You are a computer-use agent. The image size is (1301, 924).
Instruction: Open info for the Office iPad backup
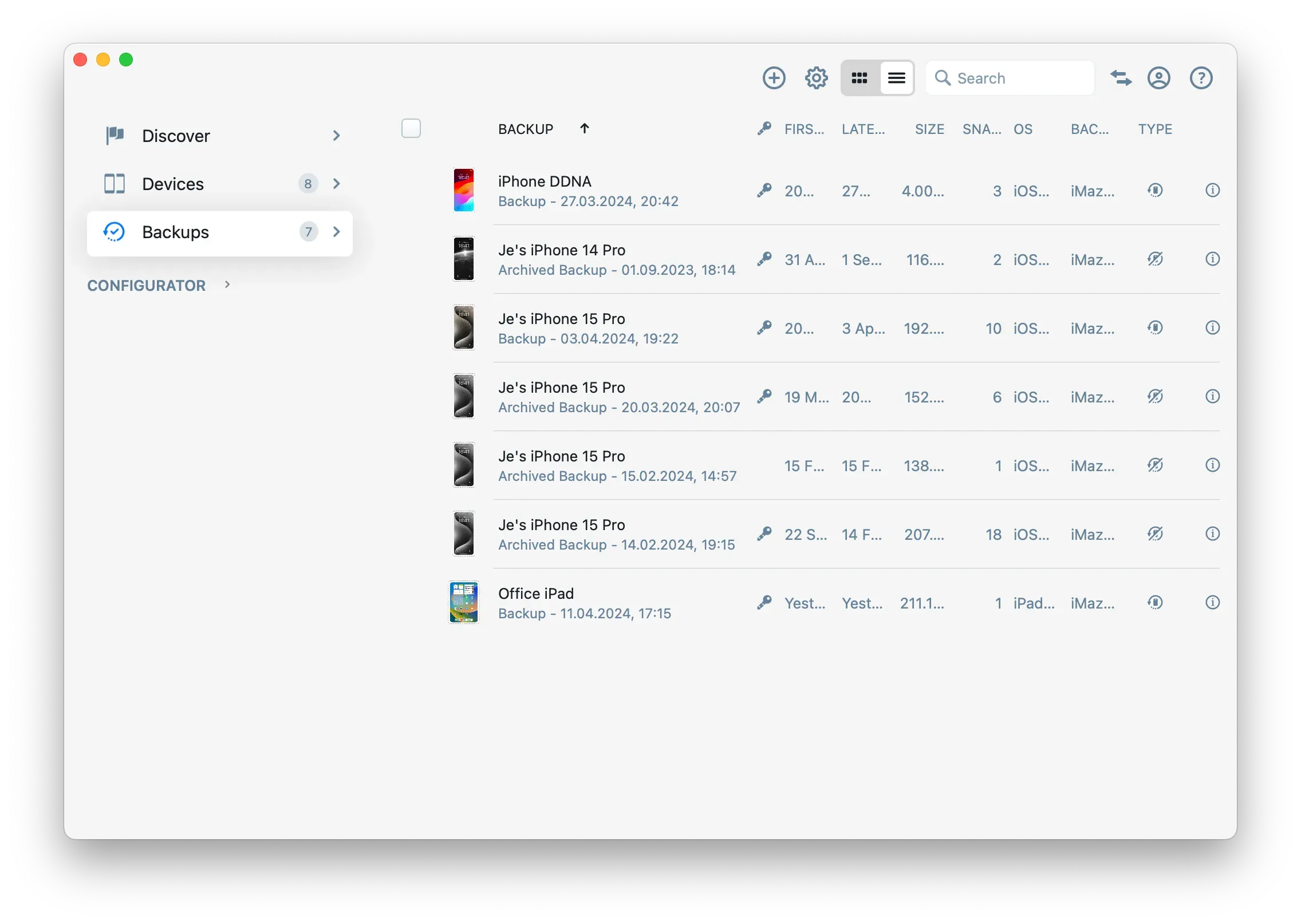(x=1212, y=602)
